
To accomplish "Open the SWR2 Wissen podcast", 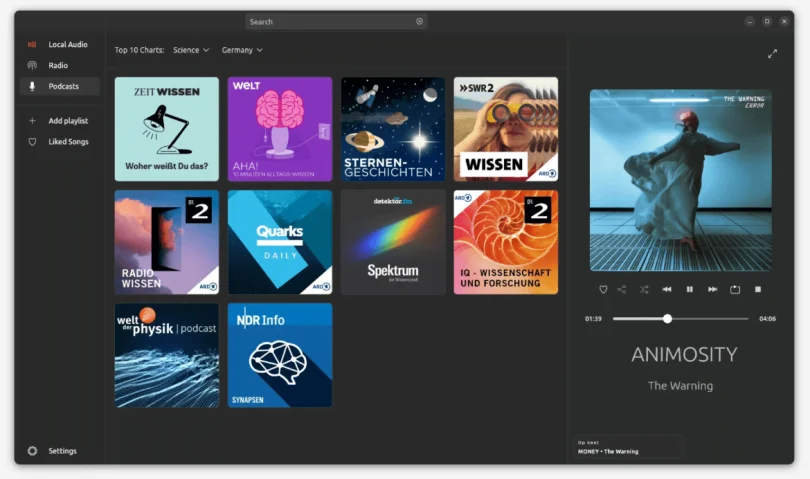I will [506, 129].
